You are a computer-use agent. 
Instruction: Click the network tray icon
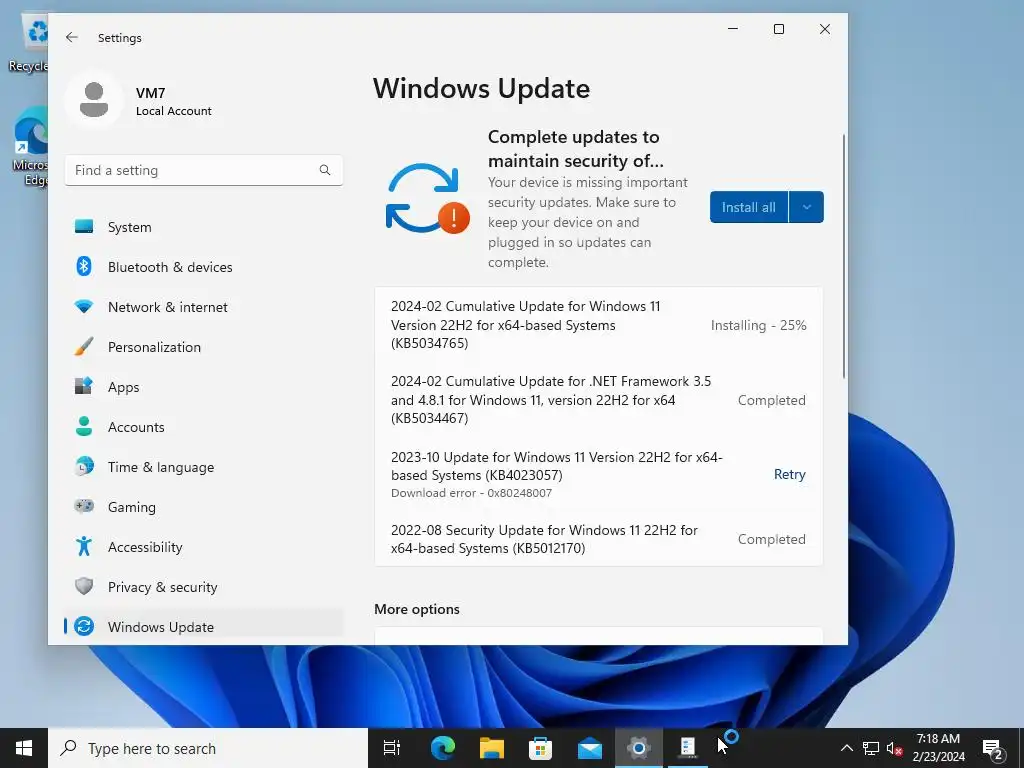(x=871, y=748)
